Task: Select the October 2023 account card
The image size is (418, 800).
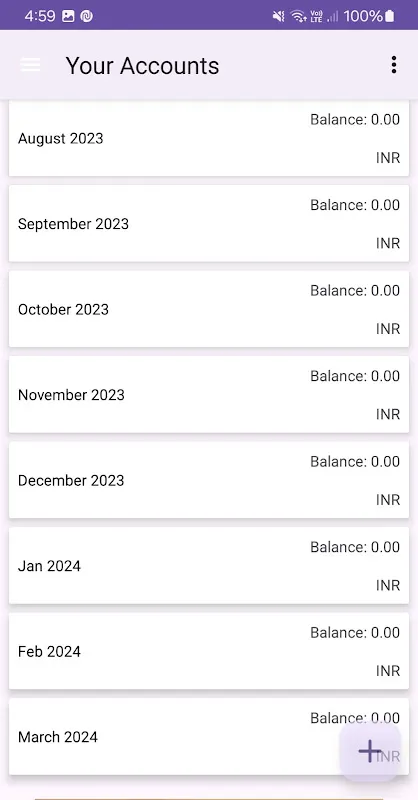Action: click(x=209, y=309)
